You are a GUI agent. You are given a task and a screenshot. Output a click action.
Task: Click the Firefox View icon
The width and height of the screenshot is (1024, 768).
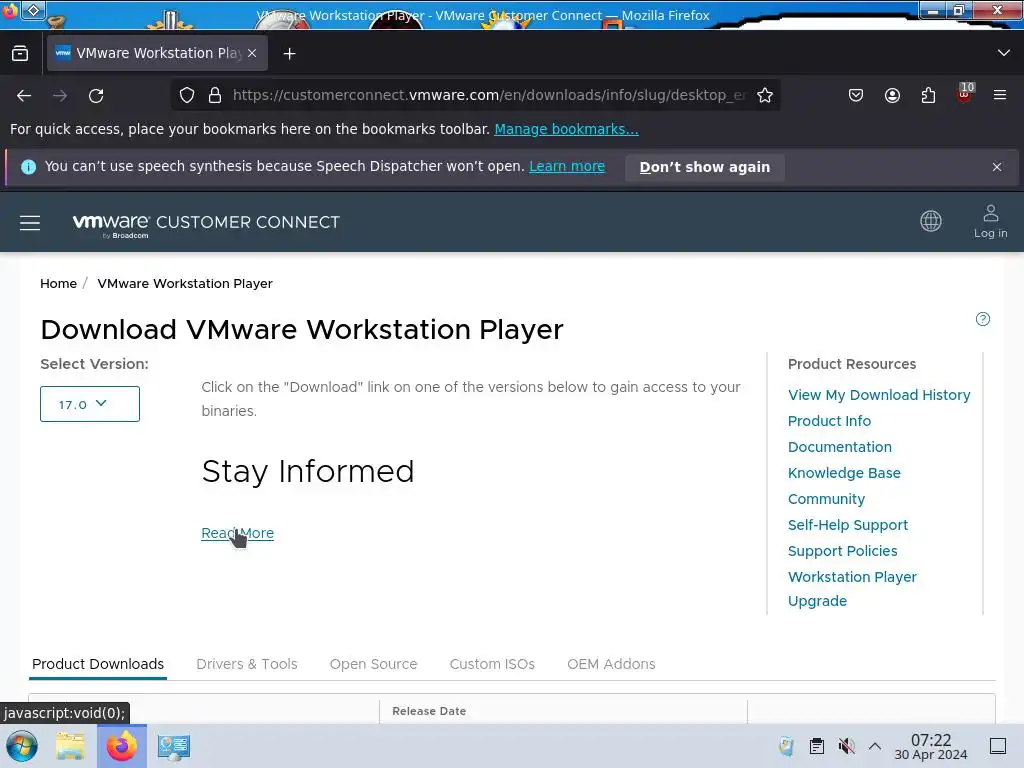(x=20, y=54)
